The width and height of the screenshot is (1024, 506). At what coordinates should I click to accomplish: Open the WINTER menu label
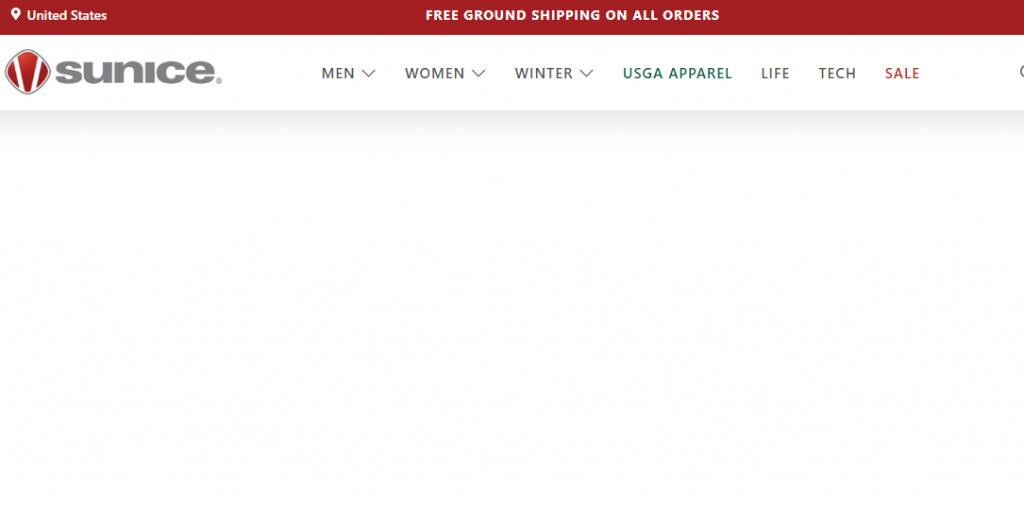pyautogui.click(x=543, y=73)
